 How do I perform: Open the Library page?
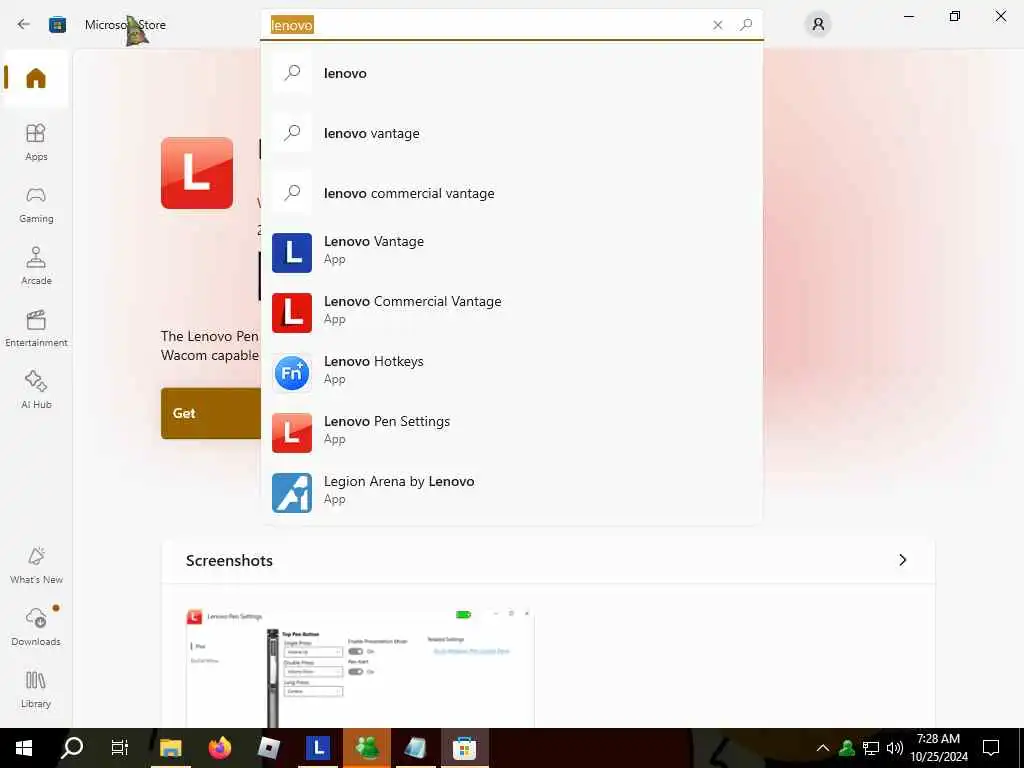[x=36, y=689]
